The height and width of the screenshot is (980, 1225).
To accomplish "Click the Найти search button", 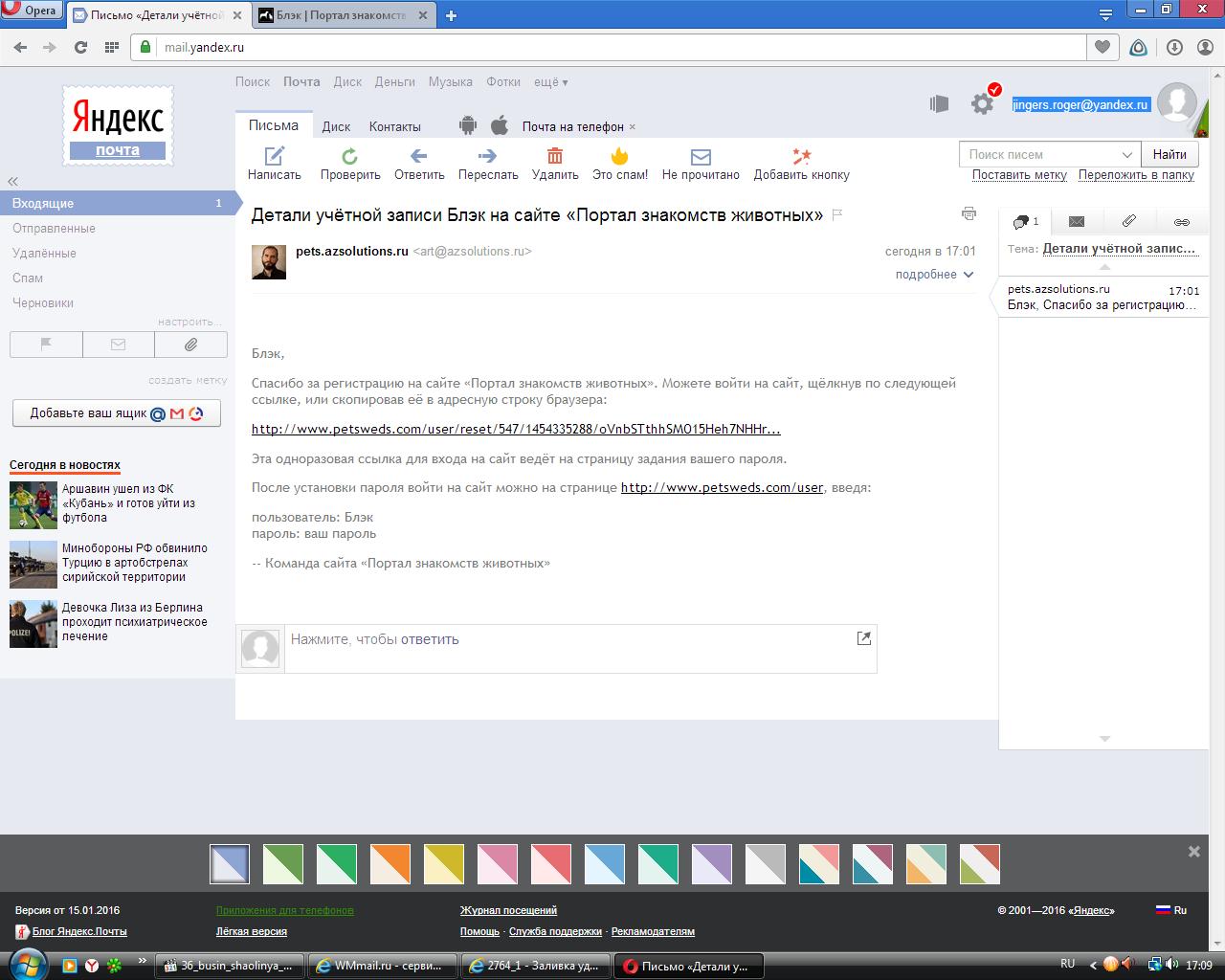I will (1169, 154).
